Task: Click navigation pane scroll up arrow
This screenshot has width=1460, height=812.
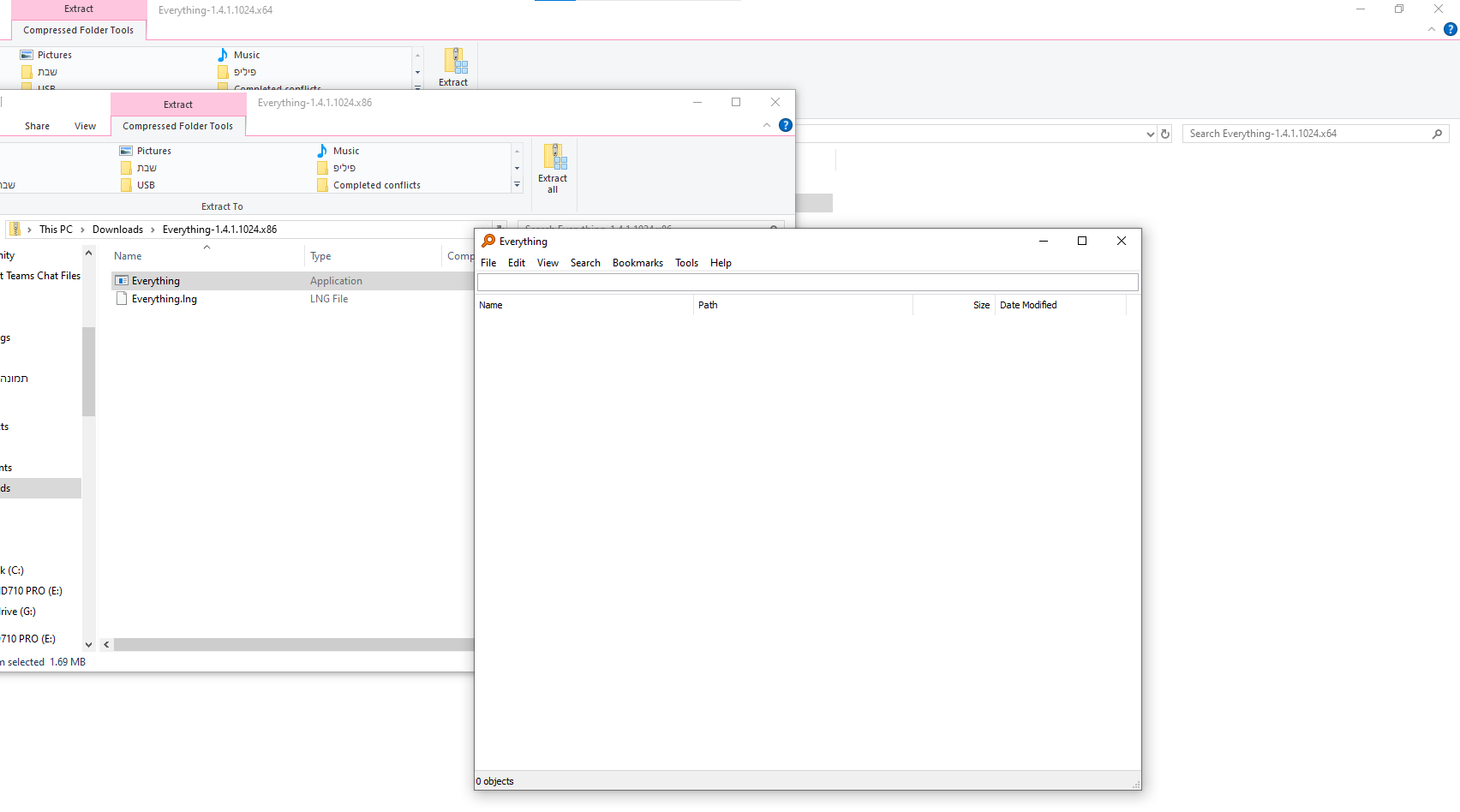Action: (88, 253)
